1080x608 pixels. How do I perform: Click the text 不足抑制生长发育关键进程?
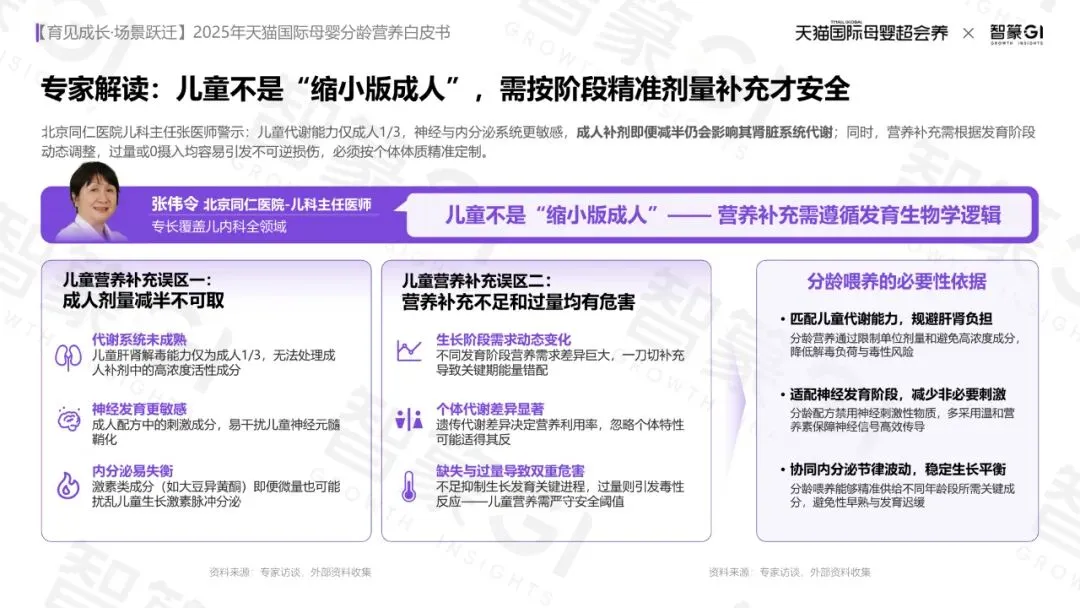[x=510, y=487]
